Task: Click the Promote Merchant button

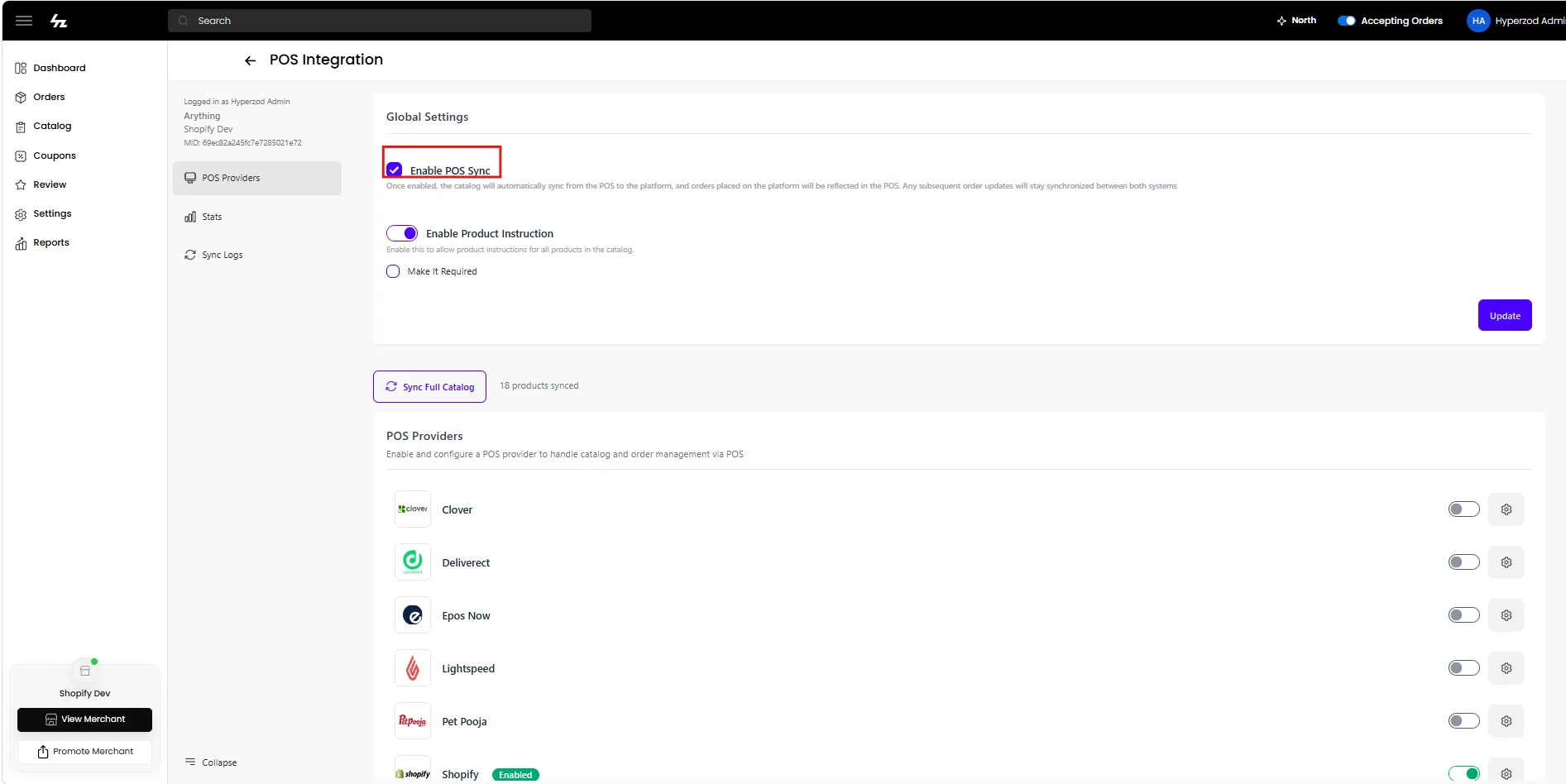Action: point(84,751)
